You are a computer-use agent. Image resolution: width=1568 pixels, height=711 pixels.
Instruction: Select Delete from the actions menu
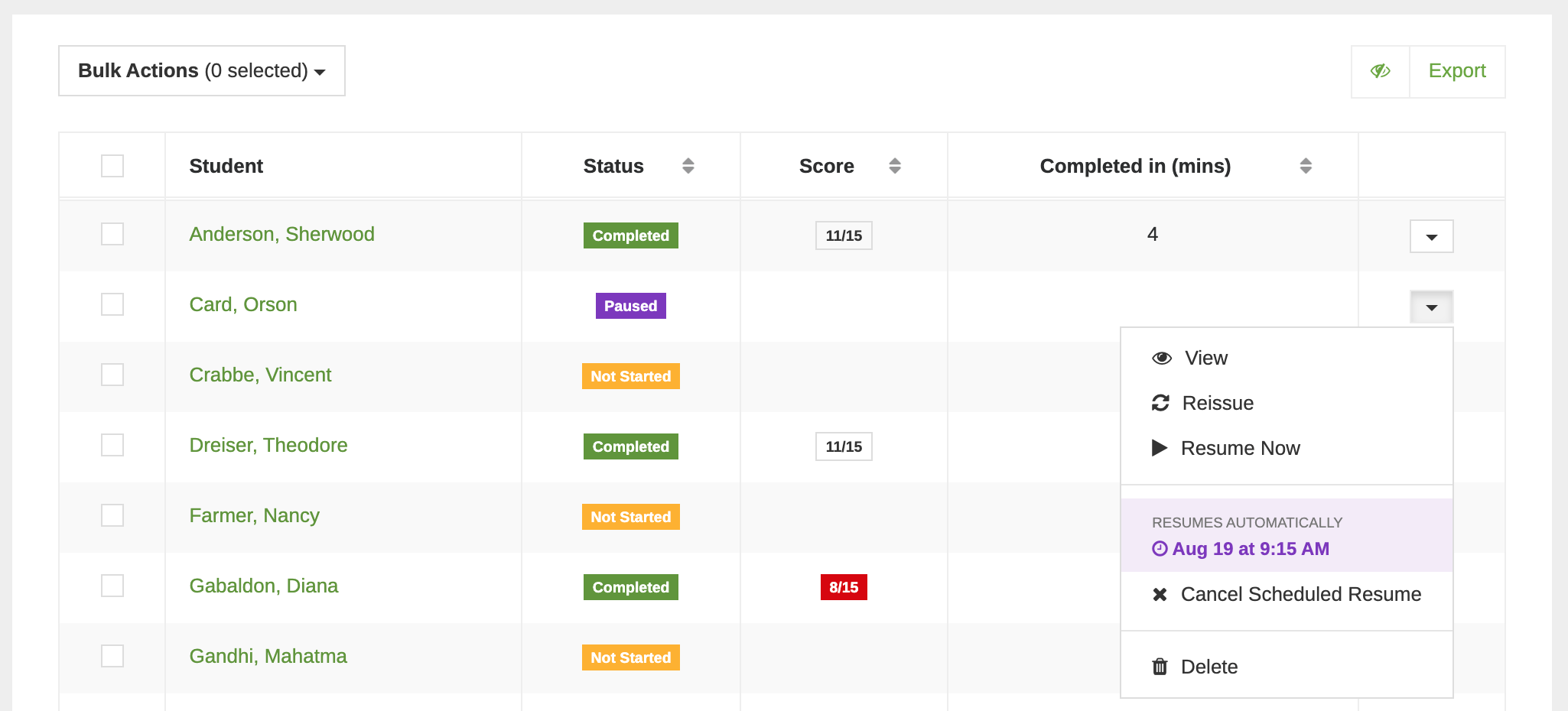coord(1287,667)
